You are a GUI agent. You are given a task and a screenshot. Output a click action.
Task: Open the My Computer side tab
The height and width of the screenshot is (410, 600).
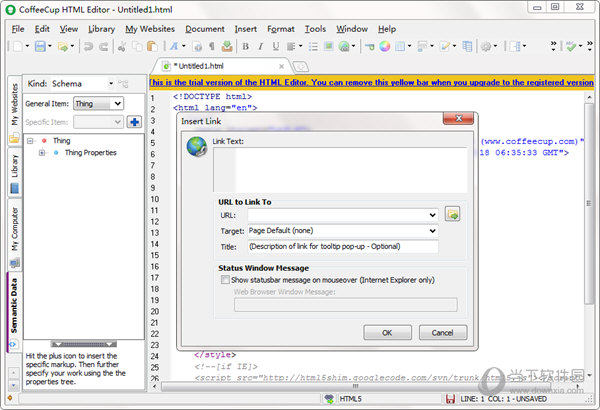(x=14, y=235)
